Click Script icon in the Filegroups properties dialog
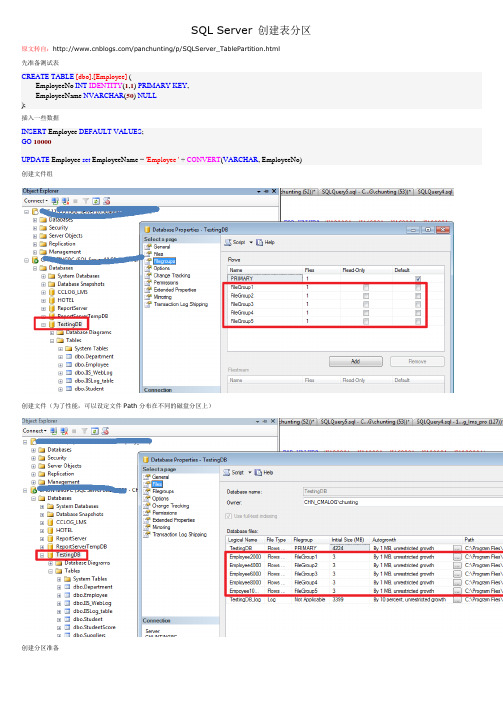The width and height of the screenshot is (503, 711). pyautogui.click(x=228, y=242)
